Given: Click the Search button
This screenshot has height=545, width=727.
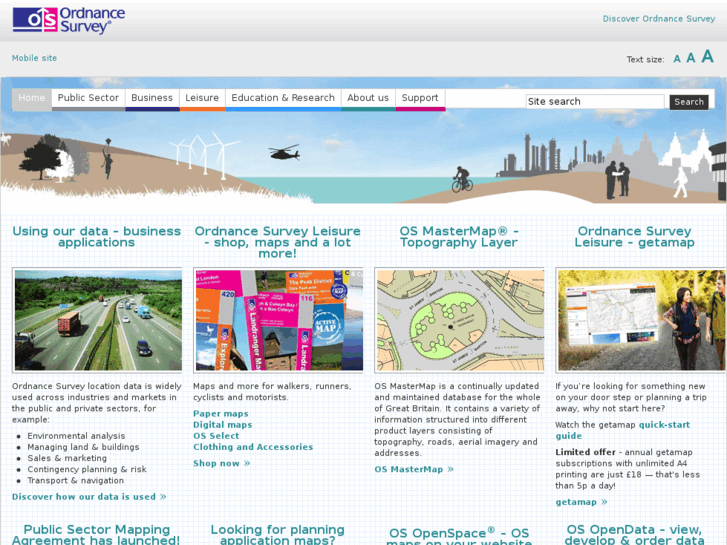Looking at the screenshot, I should click(689, 102).
